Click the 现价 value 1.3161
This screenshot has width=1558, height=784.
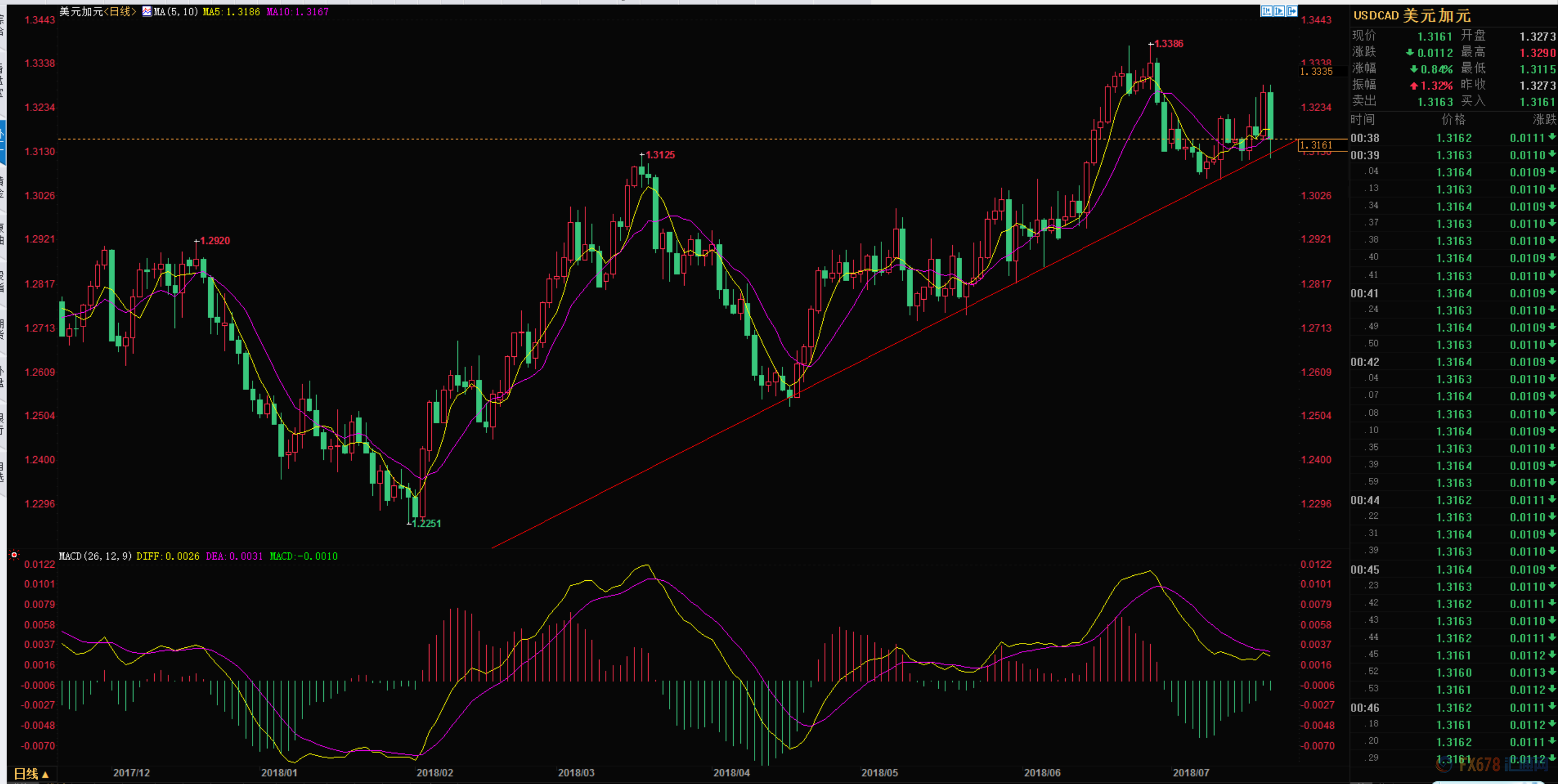tap(1435, 37)
